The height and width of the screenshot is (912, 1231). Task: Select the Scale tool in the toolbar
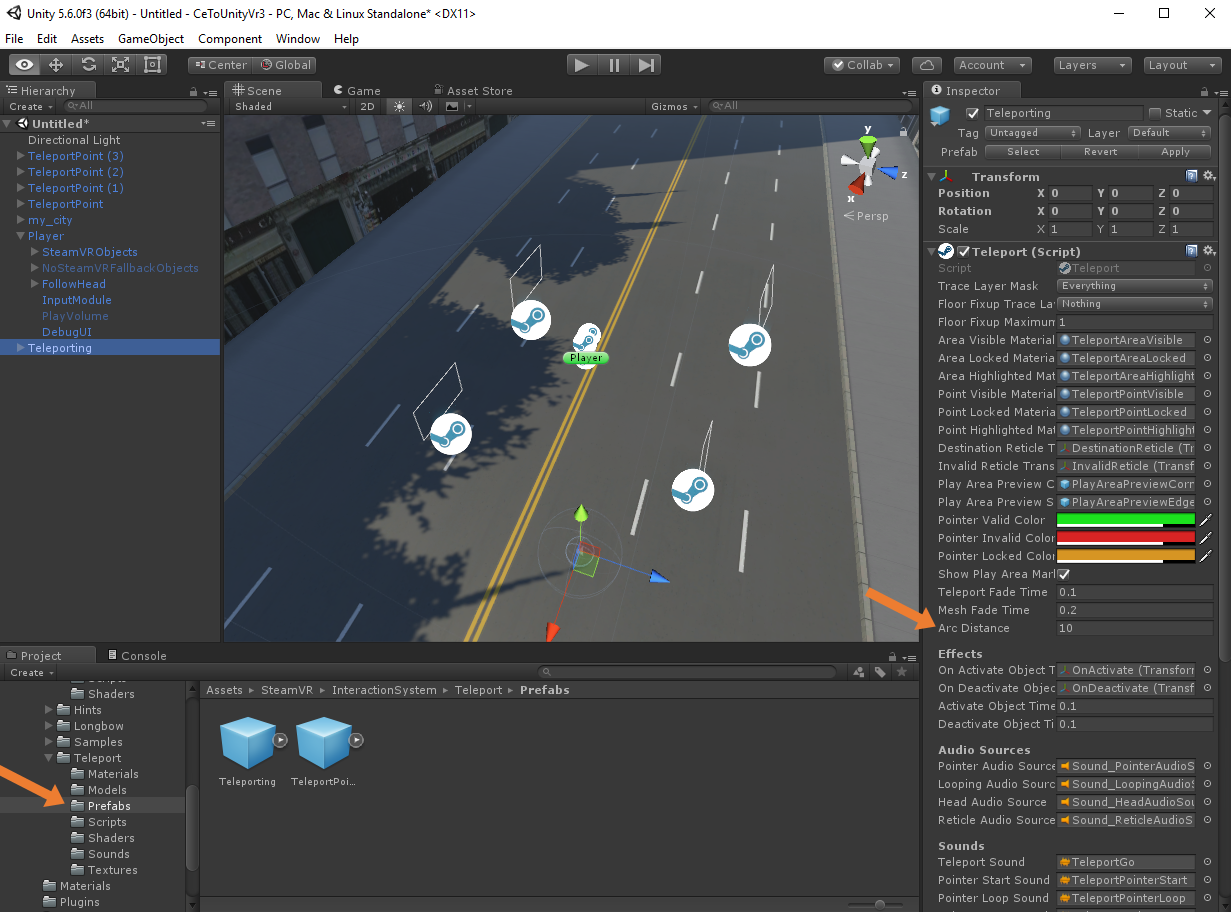121,65
